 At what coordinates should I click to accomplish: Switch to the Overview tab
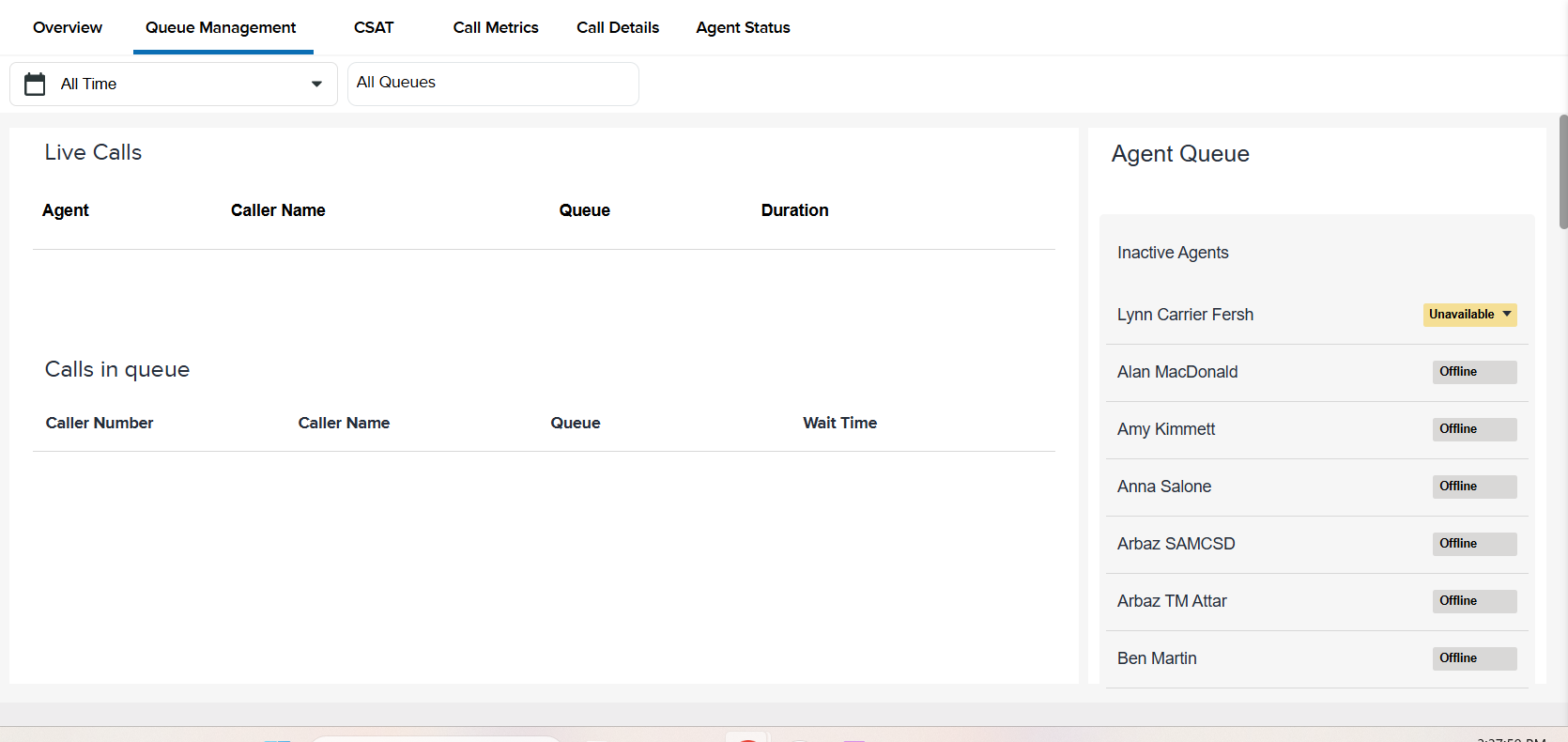pos(68,28)
